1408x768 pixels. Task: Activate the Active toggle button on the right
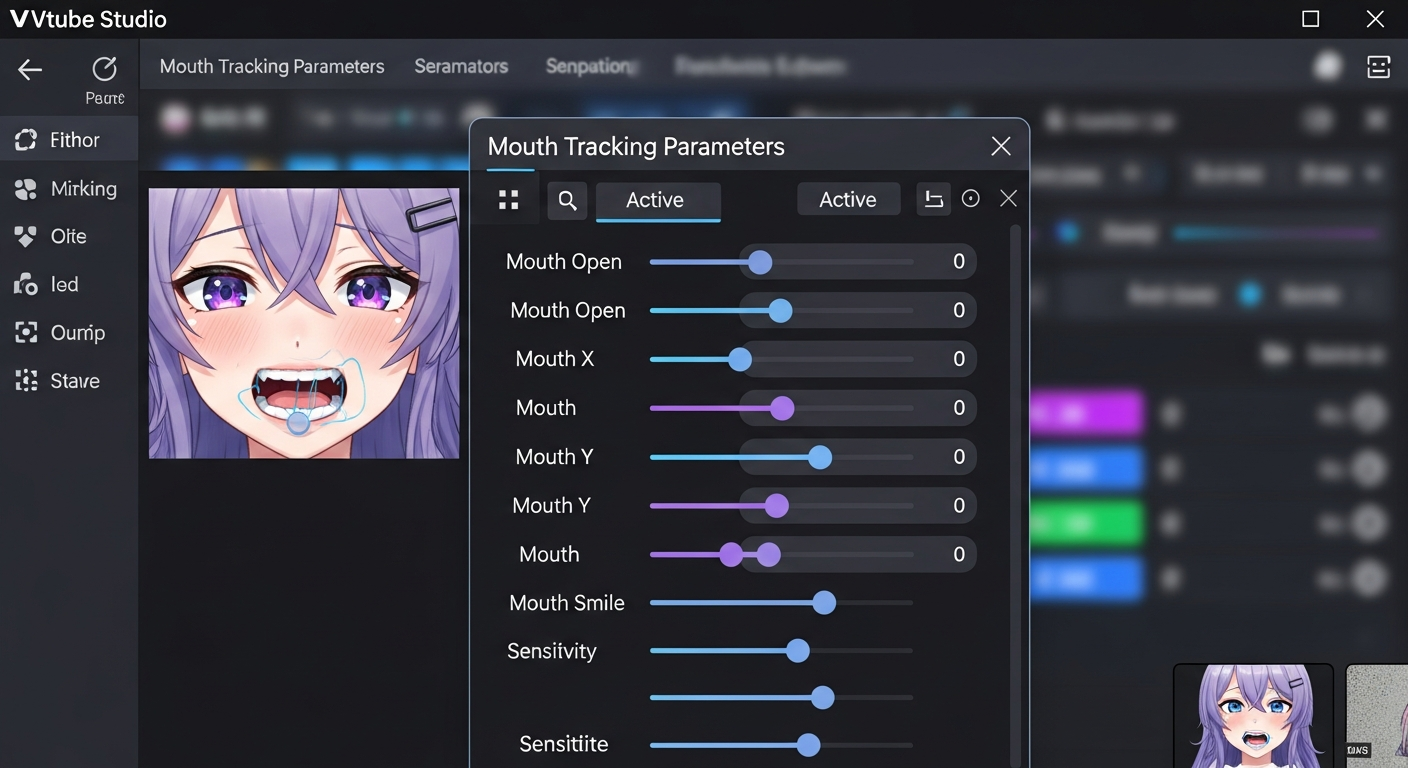848,198
